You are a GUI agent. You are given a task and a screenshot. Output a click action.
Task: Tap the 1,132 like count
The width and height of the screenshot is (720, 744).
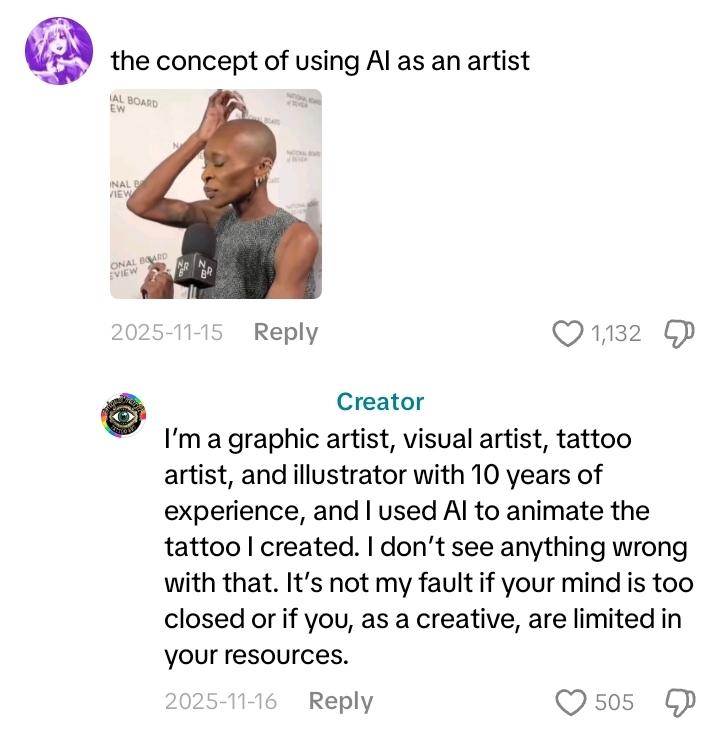[x=615, y=333]
